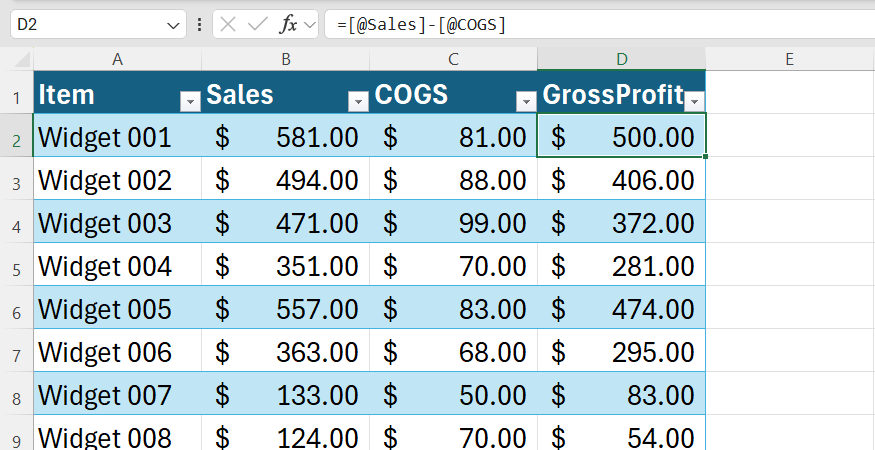The width and height of the screenshot is (875, 450).
Task: Select the Widget 004 cell
Action: [117, 265]
